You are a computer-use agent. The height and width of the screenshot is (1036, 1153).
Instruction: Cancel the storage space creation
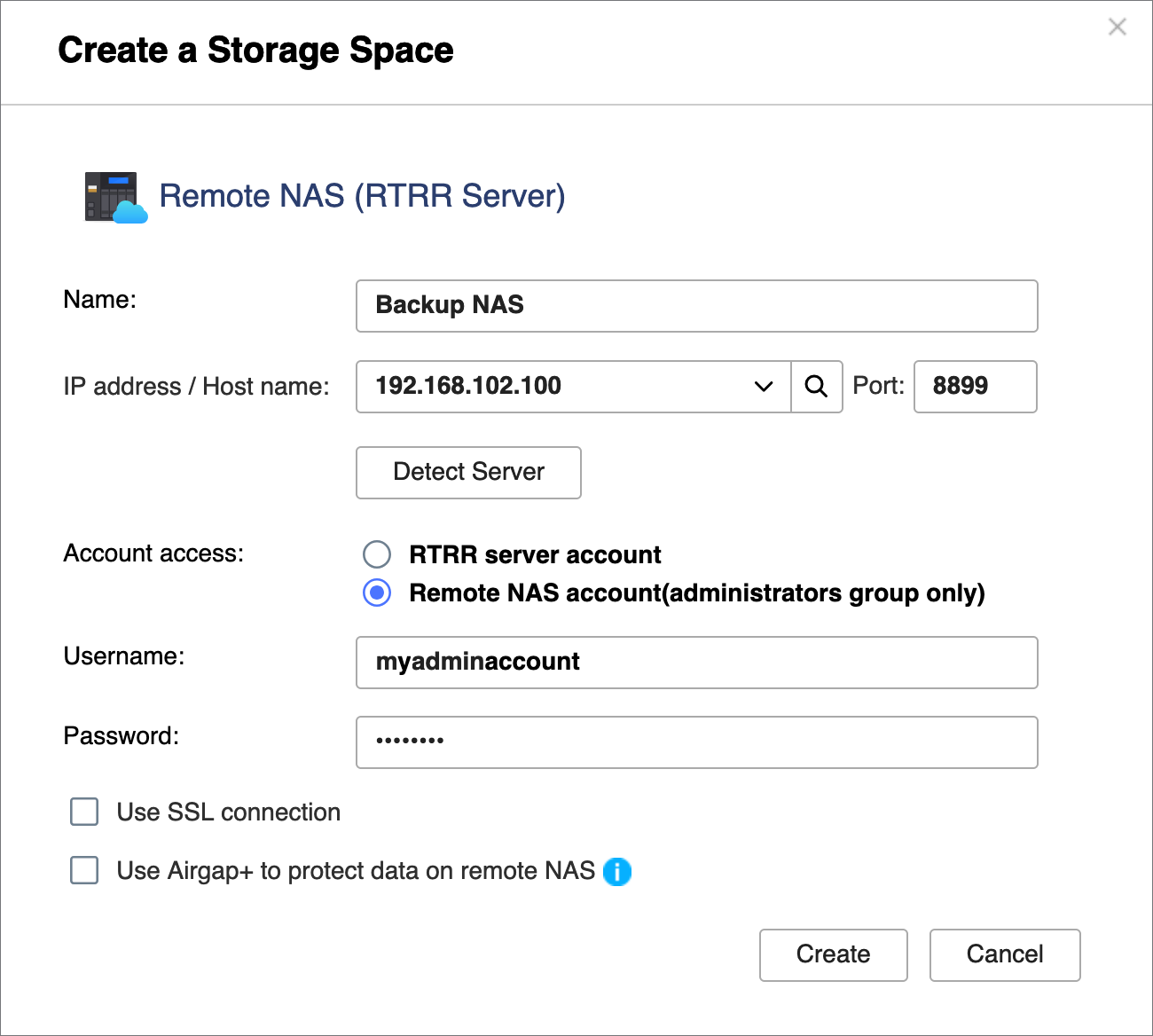pyautogui.click(x=1004, y=954)
